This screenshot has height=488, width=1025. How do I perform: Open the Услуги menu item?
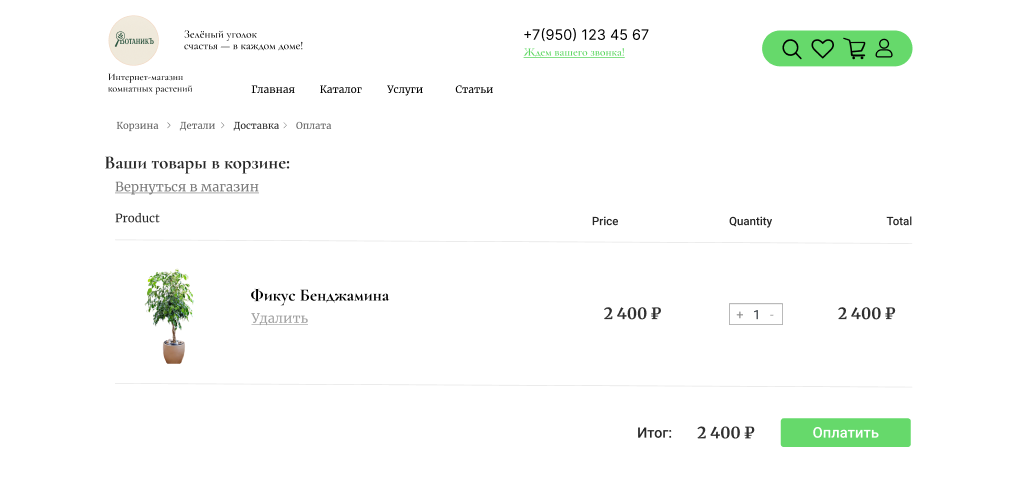click(405, 89)
